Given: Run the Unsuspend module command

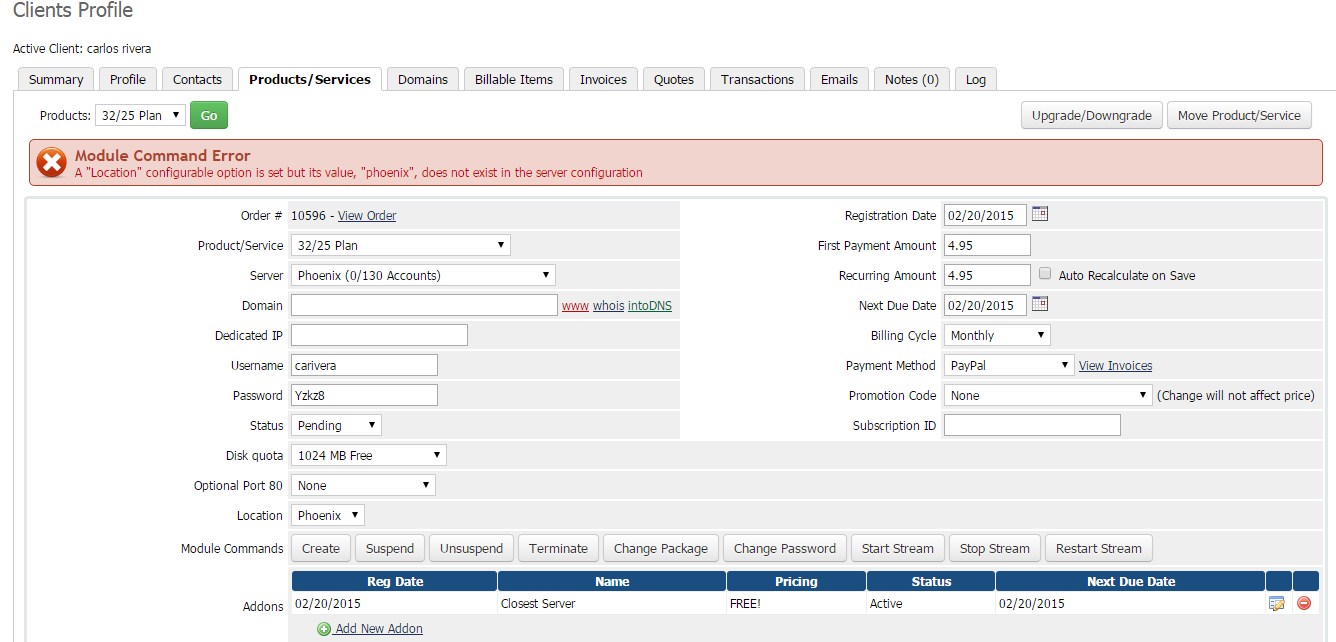Looking at the screenshot, I should (x=472, y=548).
